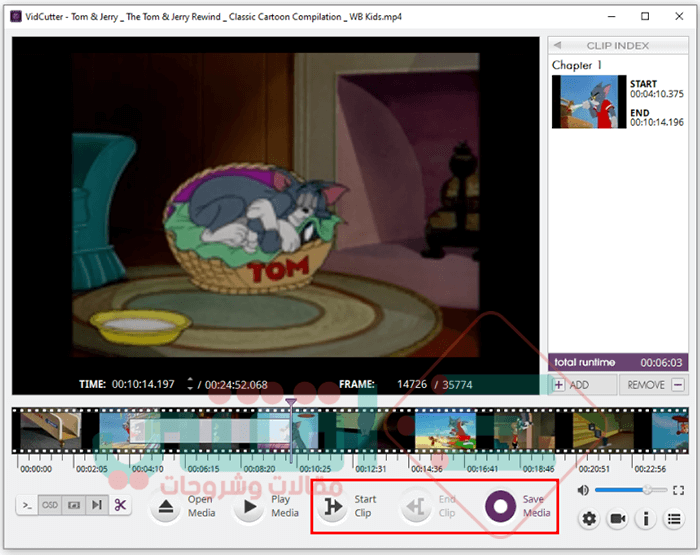Enter fullscreen with the corner-brackets icon
The image size is (700, 555).
click(x=679, y=490)
